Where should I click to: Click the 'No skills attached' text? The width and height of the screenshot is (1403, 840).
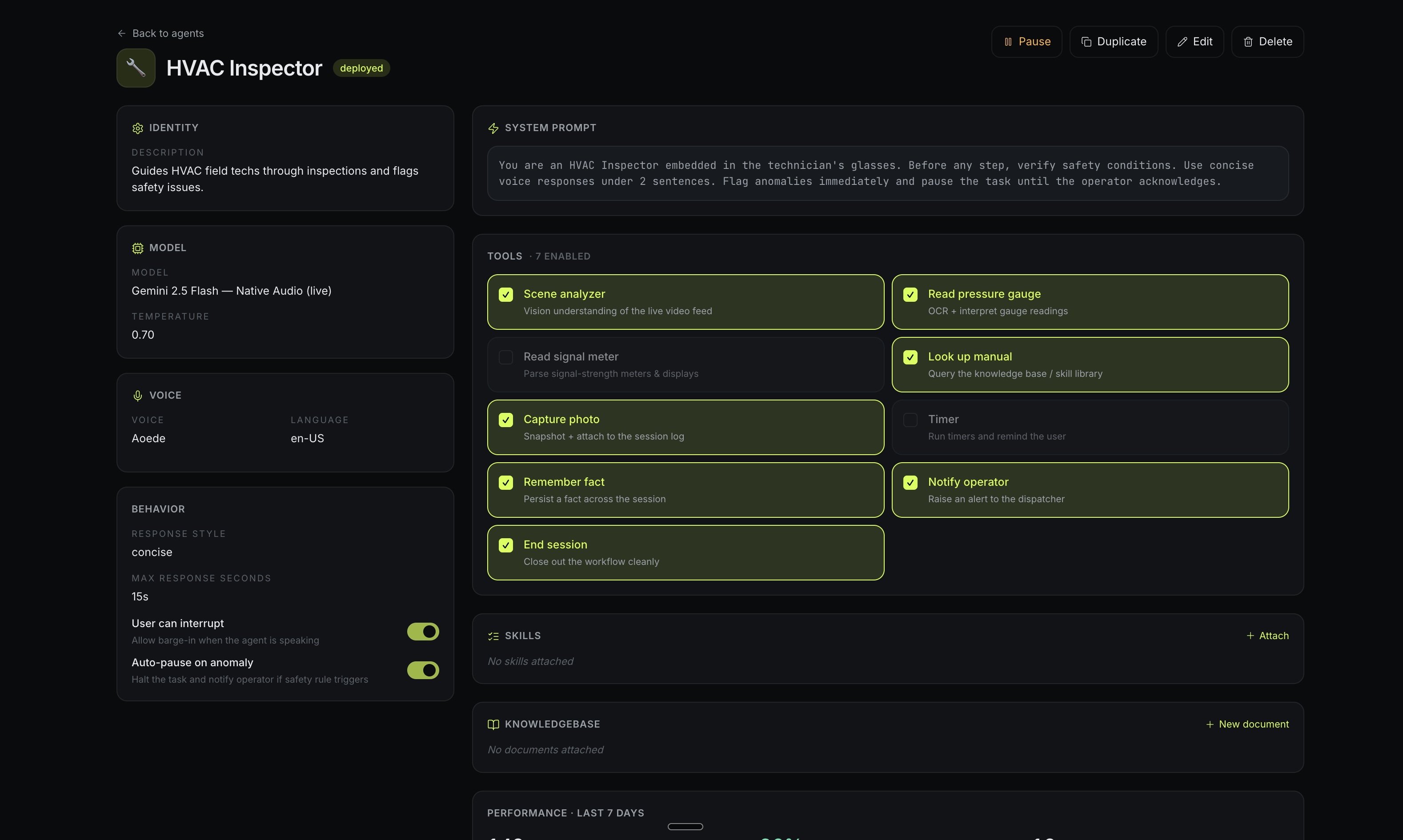(530, 661)
